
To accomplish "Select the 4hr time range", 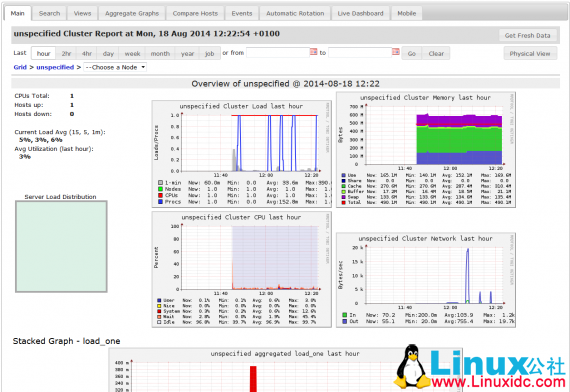I will tap(87, 53).
